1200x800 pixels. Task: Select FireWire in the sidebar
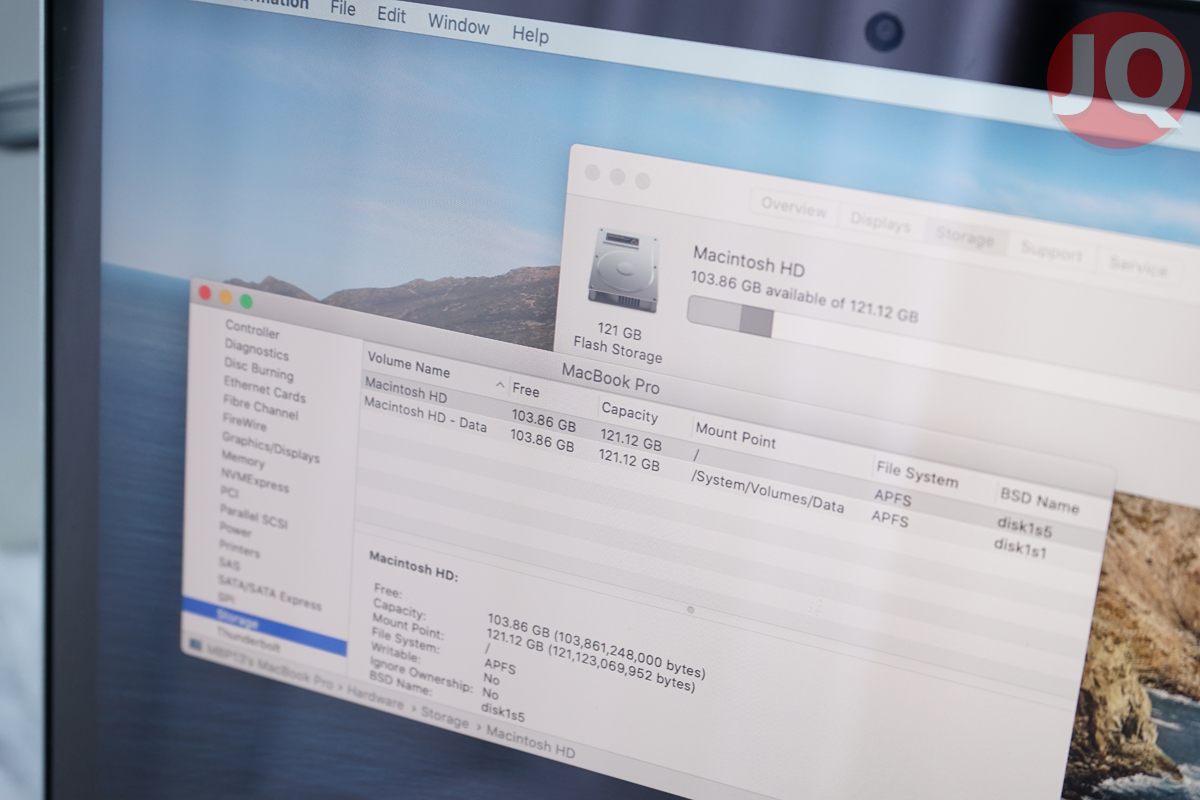pos(244,422)
